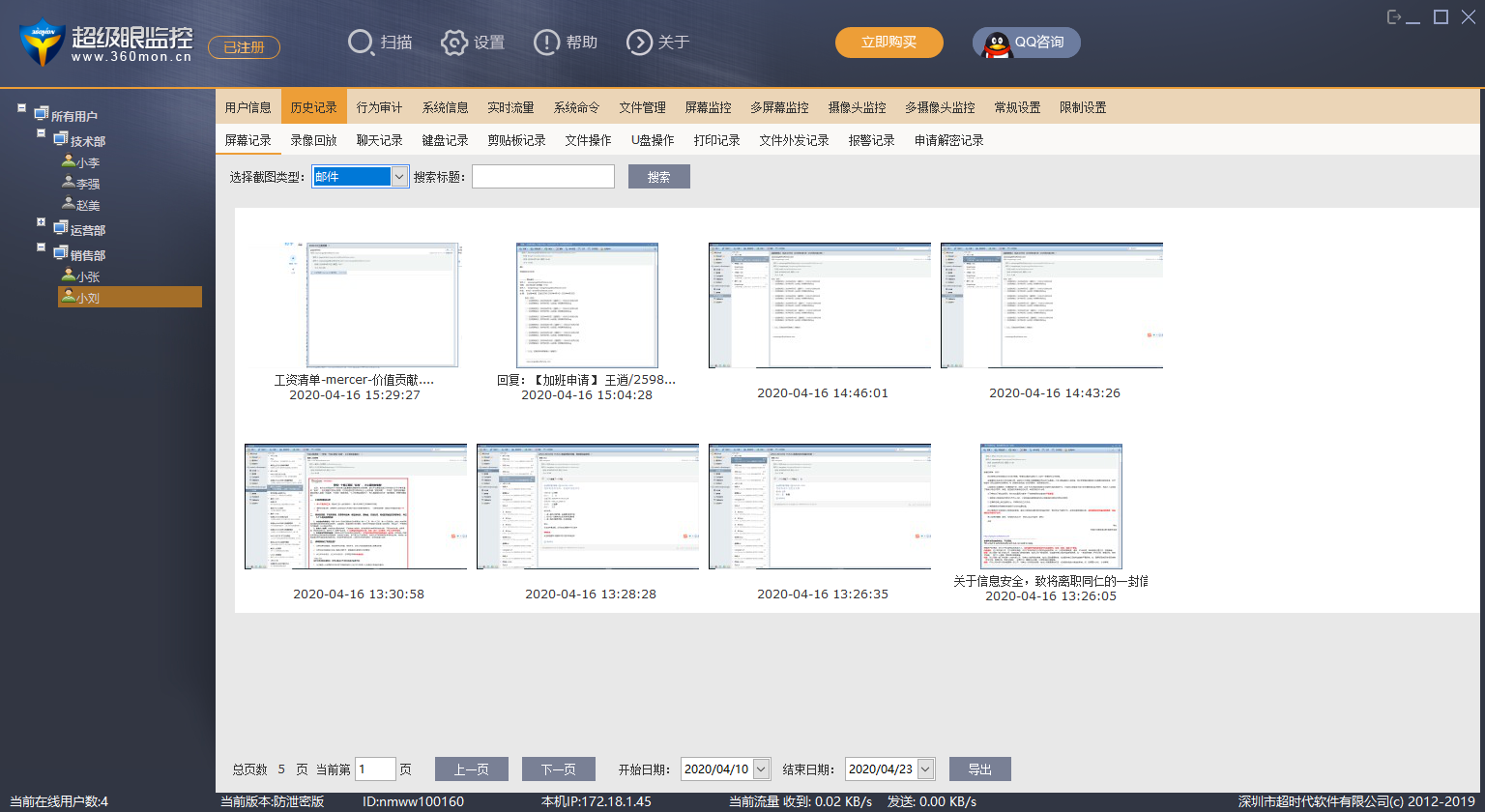Image resolution: width=1485 pixels, height=812 pixels.
Task: Open the end date picker dropdown
Action: (x=925, y=769)
